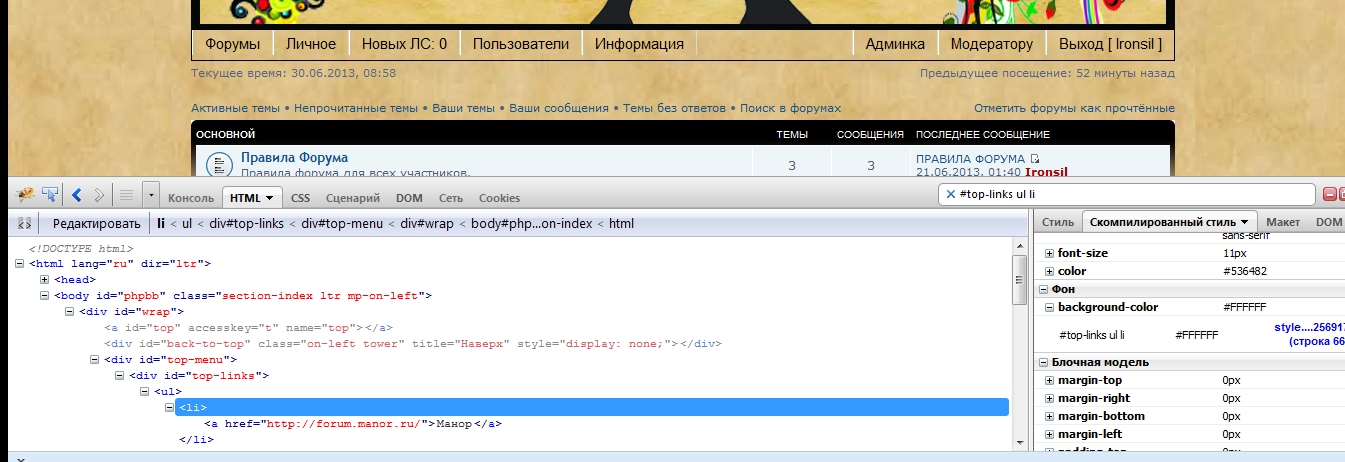The width and height of the screenshot is (1345, 462).
Task: Click the blue back arrow in Firebug
Action: tap(77, 194)
